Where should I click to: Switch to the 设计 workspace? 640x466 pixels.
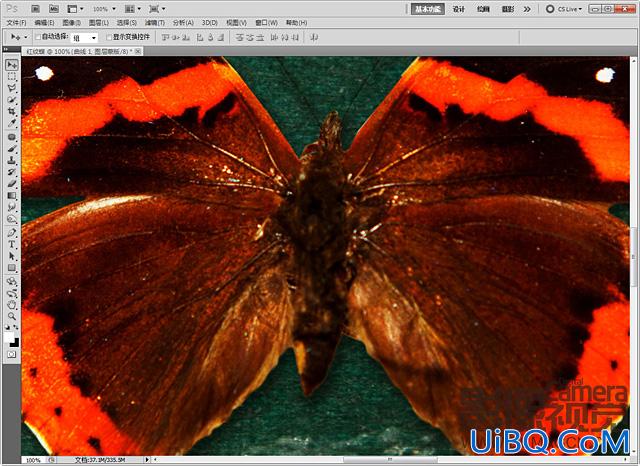click(459, 9)
